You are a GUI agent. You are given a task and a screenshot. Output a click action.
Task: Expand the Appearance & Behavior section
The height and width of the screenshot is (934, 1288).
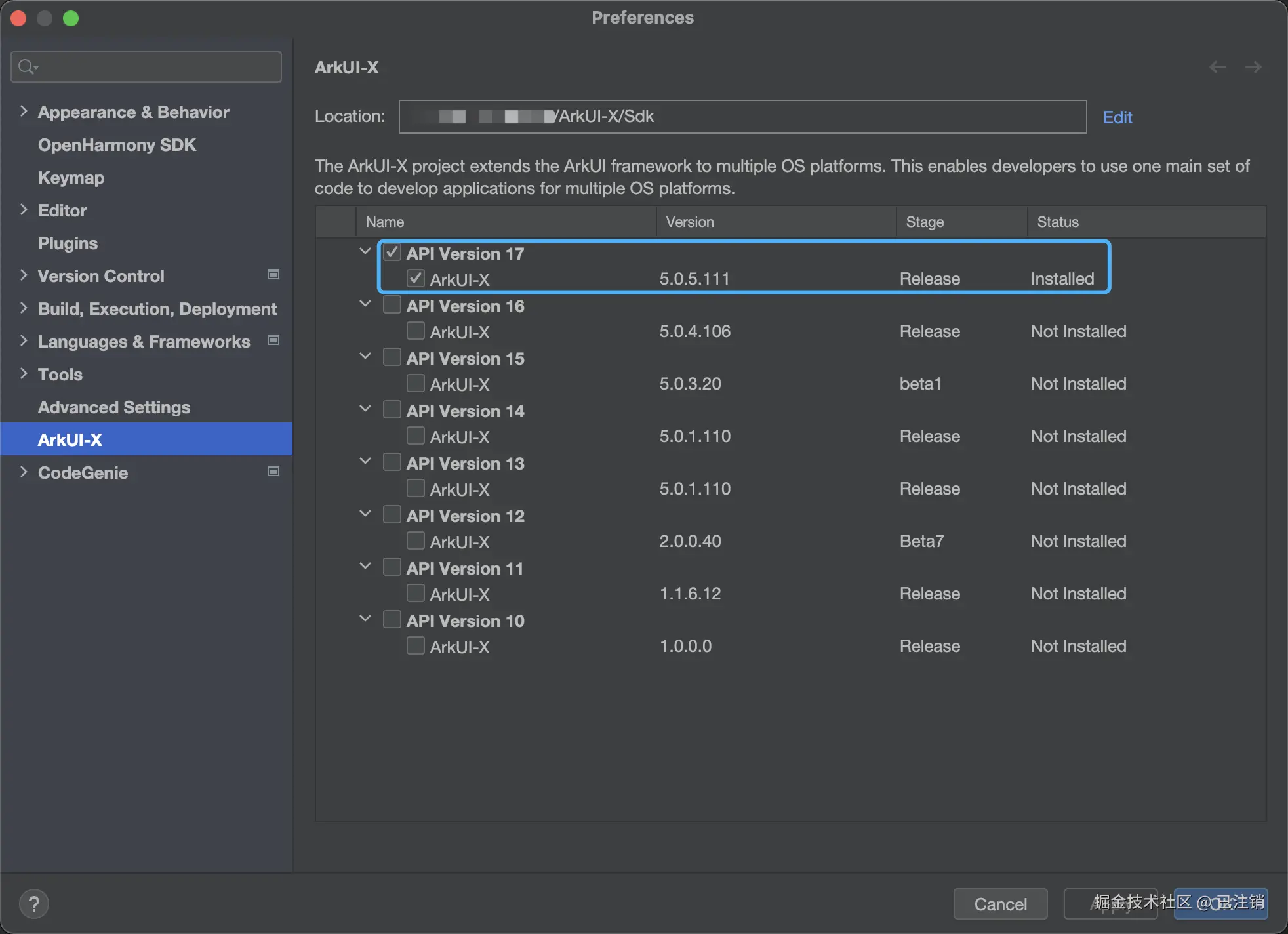(24, 111)
